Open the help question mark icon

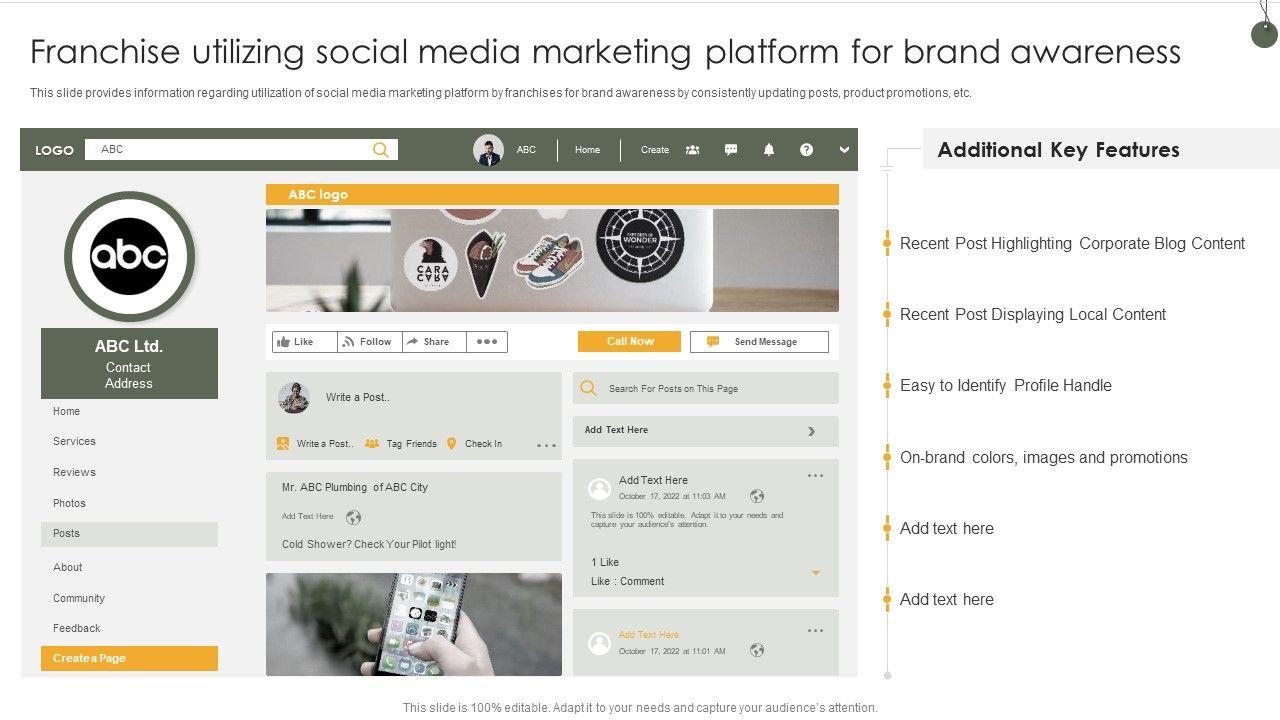806,150
